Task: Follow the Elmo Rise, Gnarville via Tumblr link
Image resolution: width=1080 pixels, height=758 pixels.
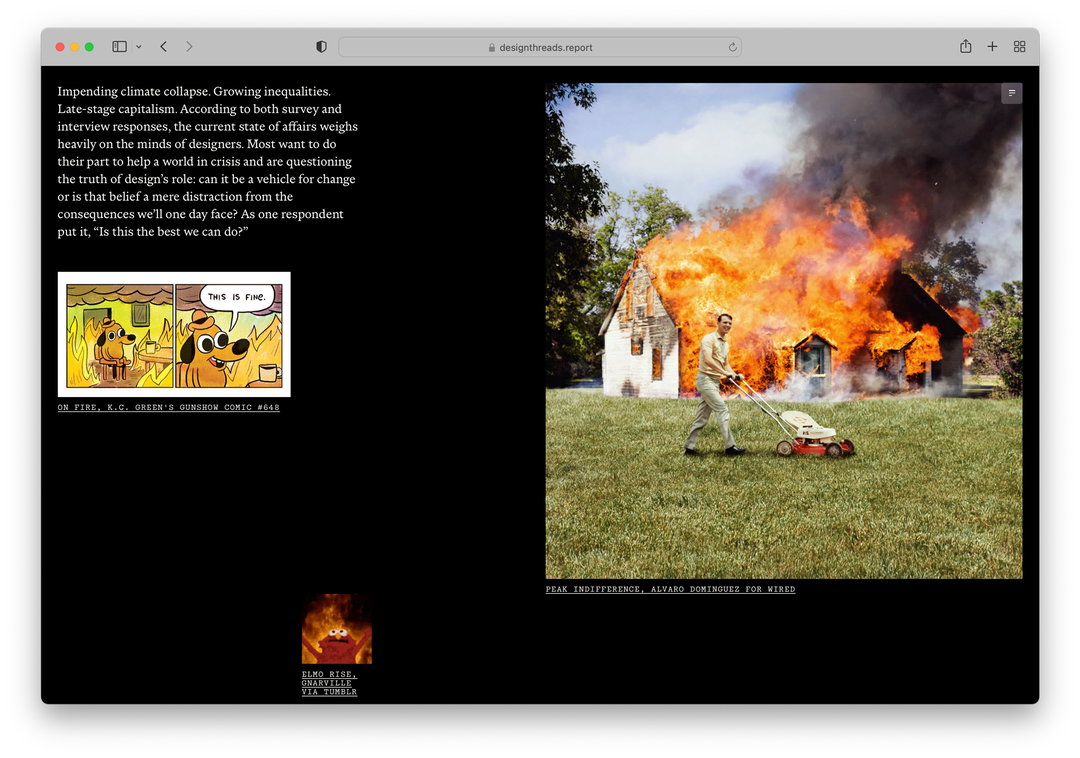Action: pyautogui.click(x=329, y=683)
